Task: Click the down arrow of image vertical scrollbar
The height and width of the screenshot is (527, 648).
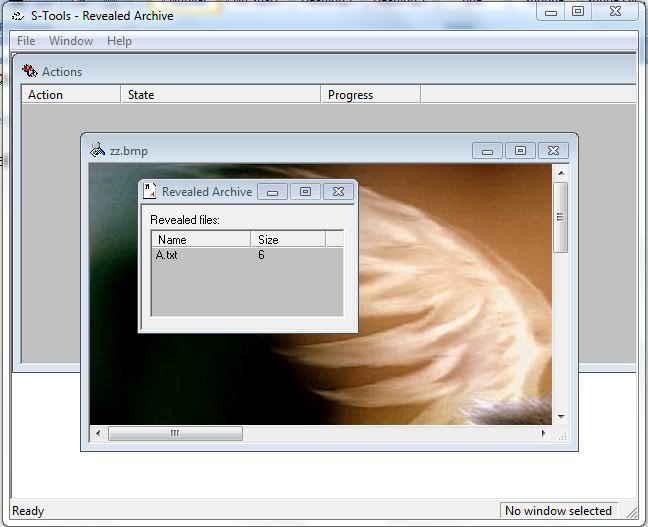Action: click(561, 417)
